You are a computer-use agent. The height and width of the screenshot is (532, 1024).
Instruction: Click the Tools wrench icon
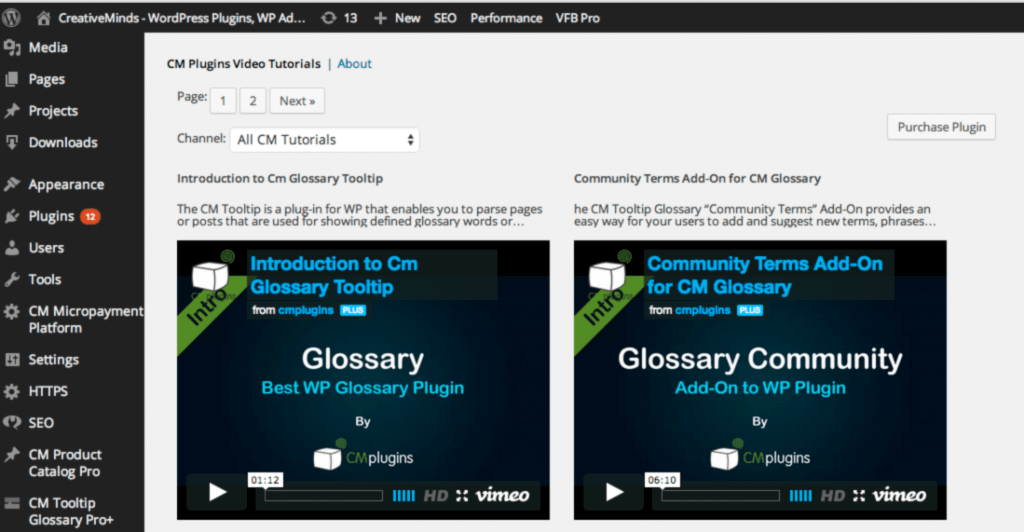(12, 279)
